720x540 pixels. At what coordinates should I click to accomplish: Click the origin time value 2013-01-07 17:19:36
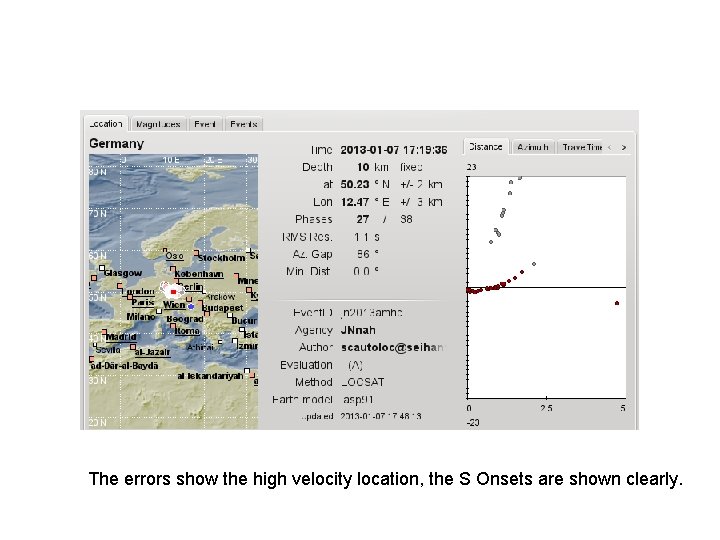(x=394, y=150)
